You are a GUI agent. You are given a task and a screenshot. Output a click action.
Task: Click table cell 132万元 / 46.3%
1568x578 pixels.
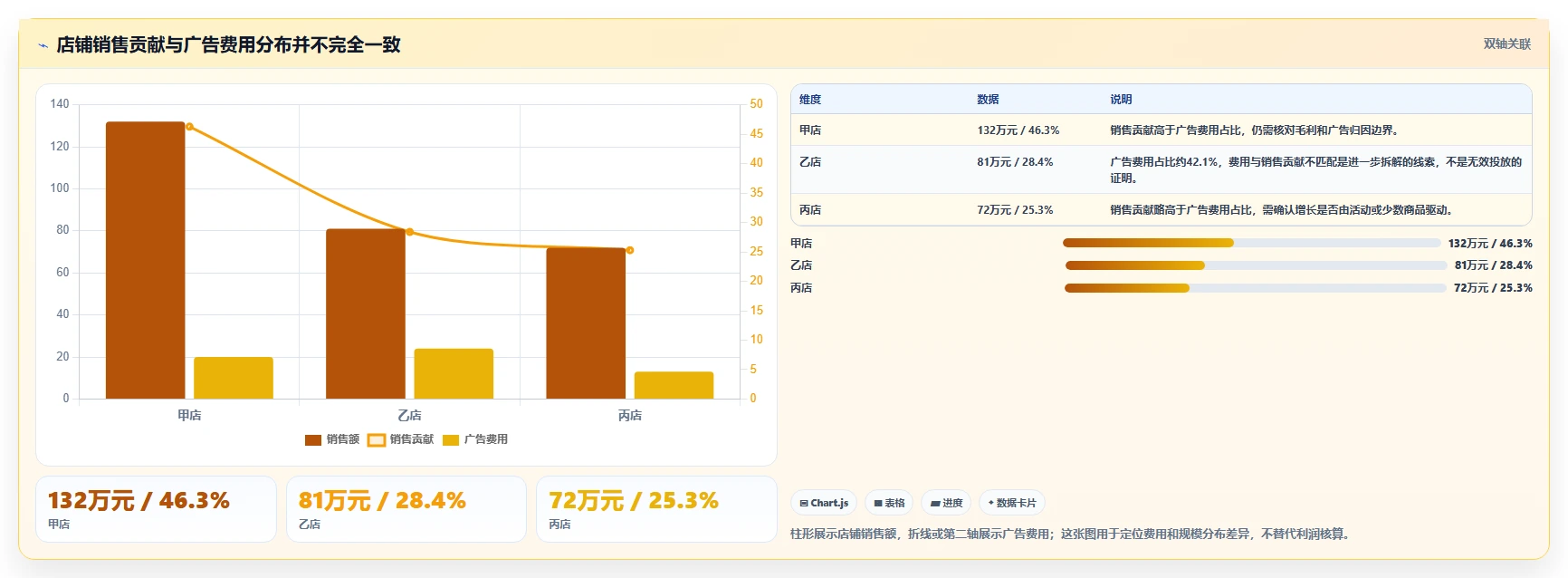tap(1018, 130)
